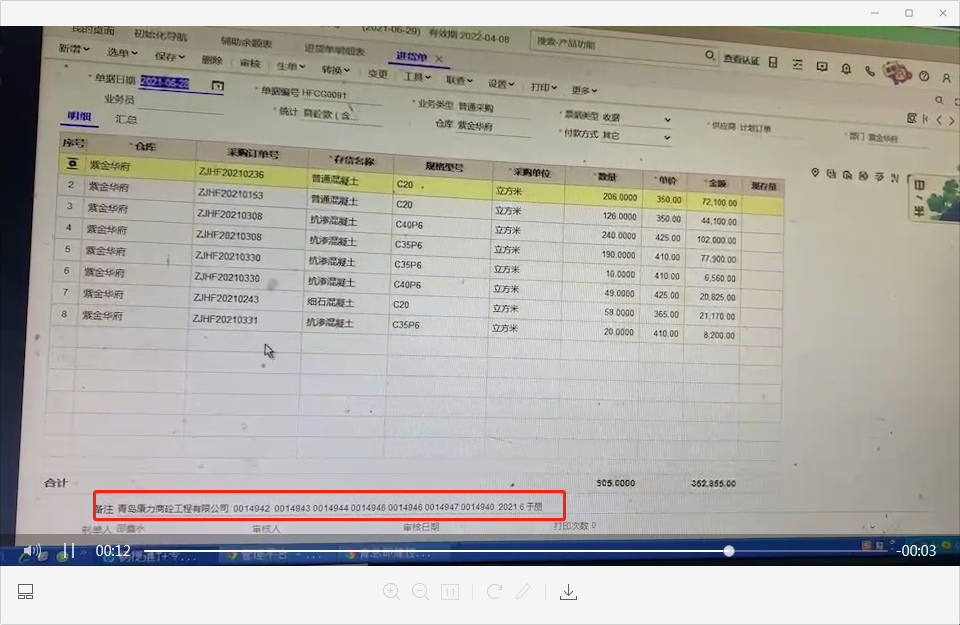Expand the 更多 dropdown
Image resolution: width=960 pixels, height=625 pixels.
[x=584, y=90]
